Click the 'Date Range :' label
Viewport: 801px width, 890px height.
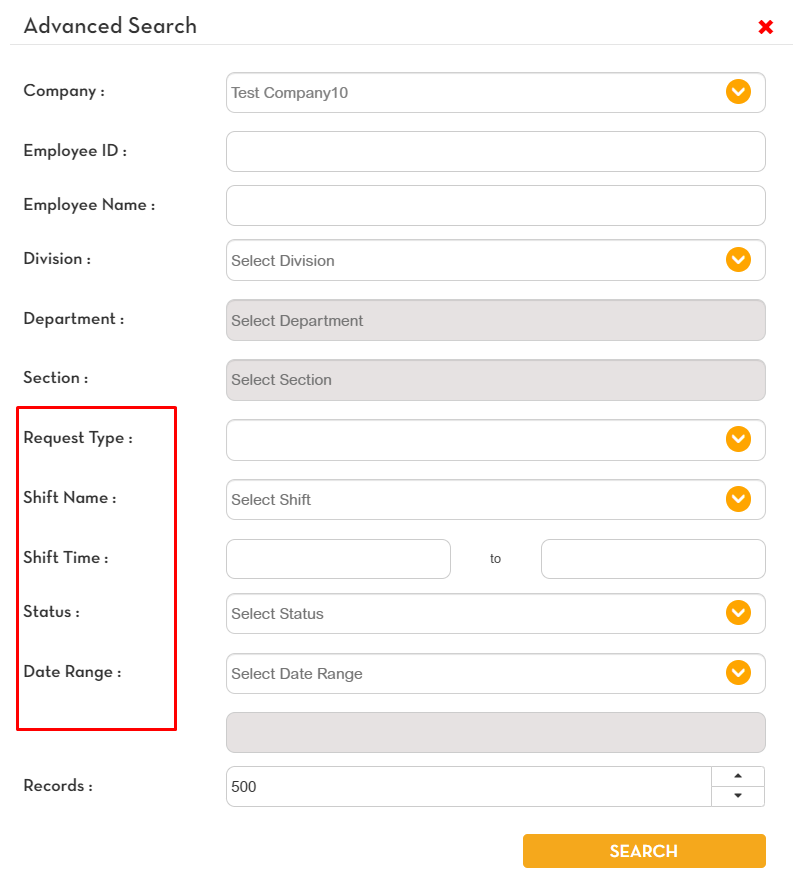click(x=72, y=672)
